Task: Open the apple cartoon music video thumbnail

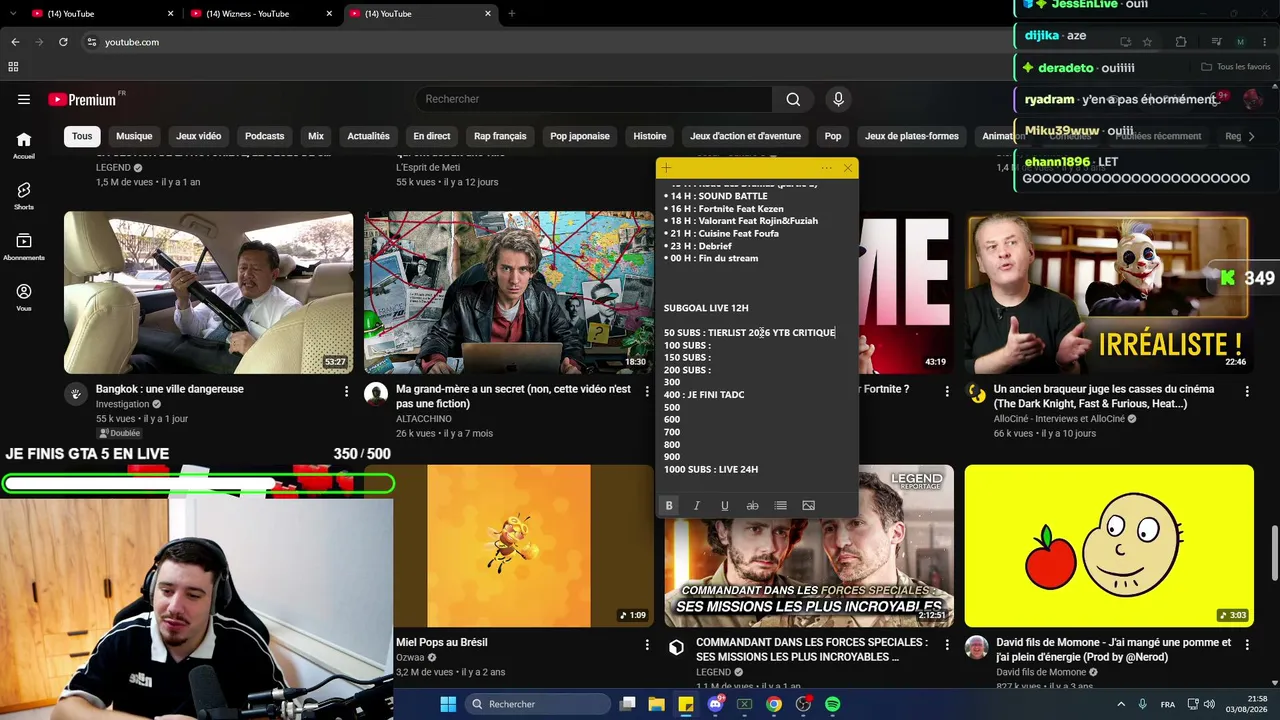Action: click(1109, 546)
